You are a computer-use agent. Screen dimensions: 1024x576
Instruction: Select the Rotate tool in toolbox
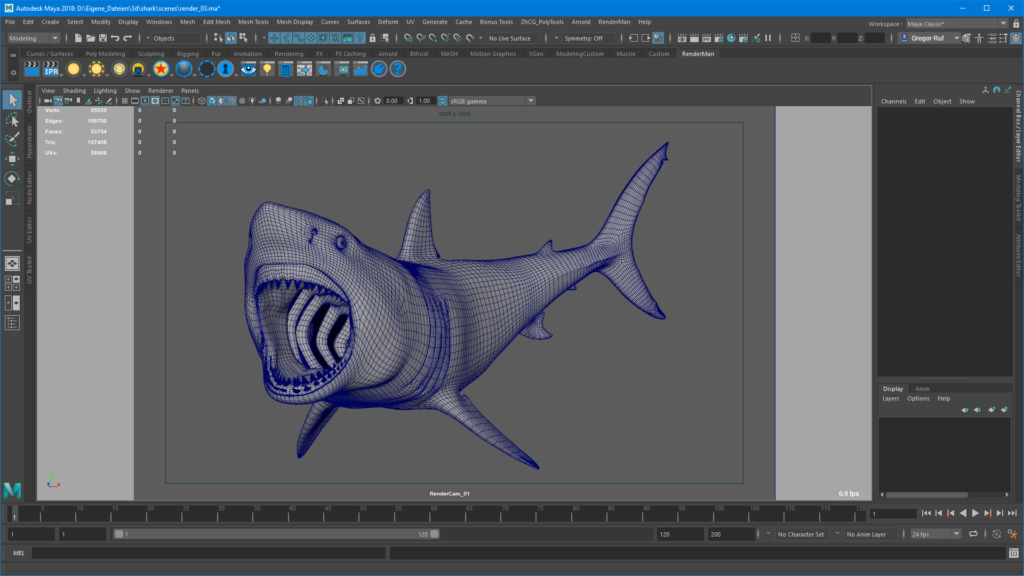tap(12, 178)
